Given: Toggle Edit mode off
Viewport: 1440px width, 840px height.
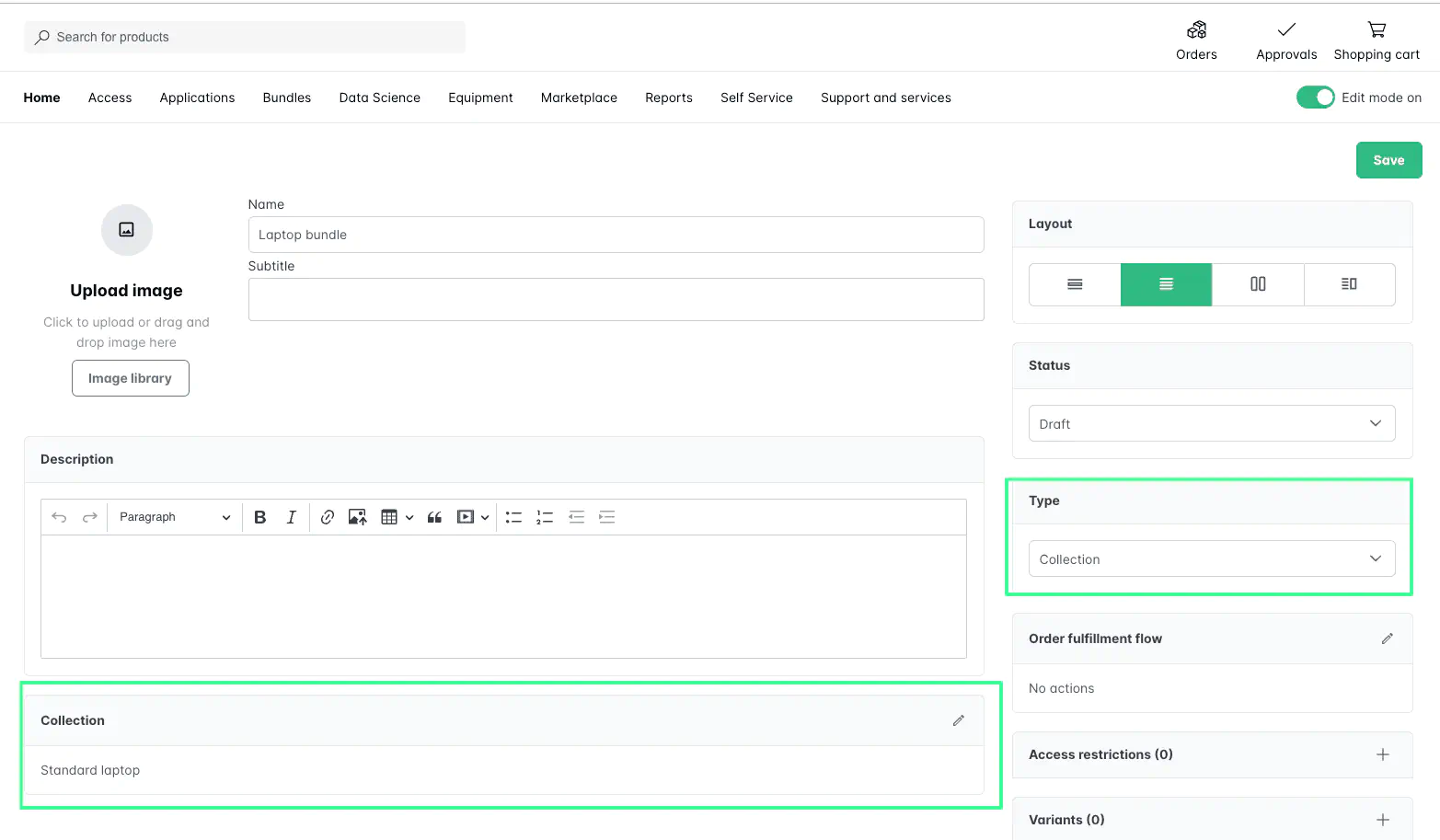Looking at the screenshot, I should pos(1316,97).
